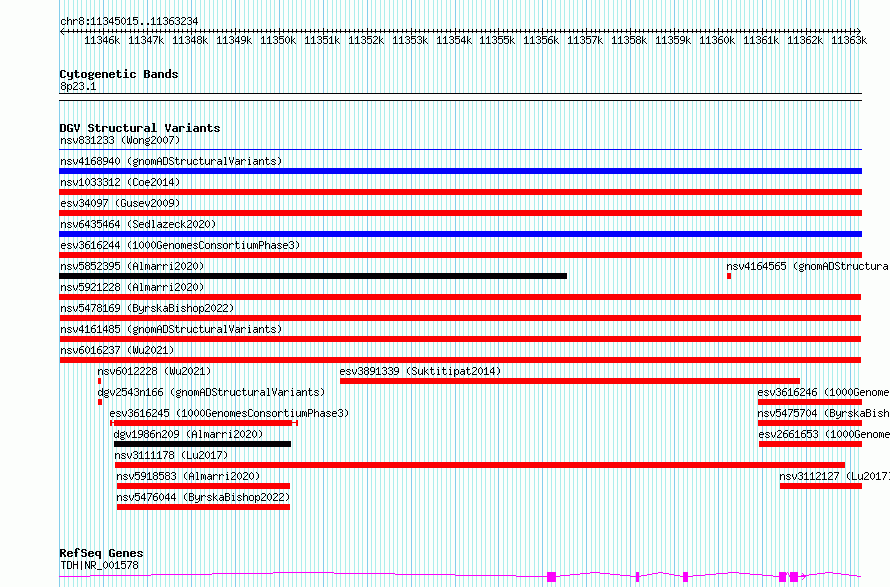Viewport: 890px width, 587px height.
Task: Click the largest magenta TDH exon block
Action: click(551, 577)
